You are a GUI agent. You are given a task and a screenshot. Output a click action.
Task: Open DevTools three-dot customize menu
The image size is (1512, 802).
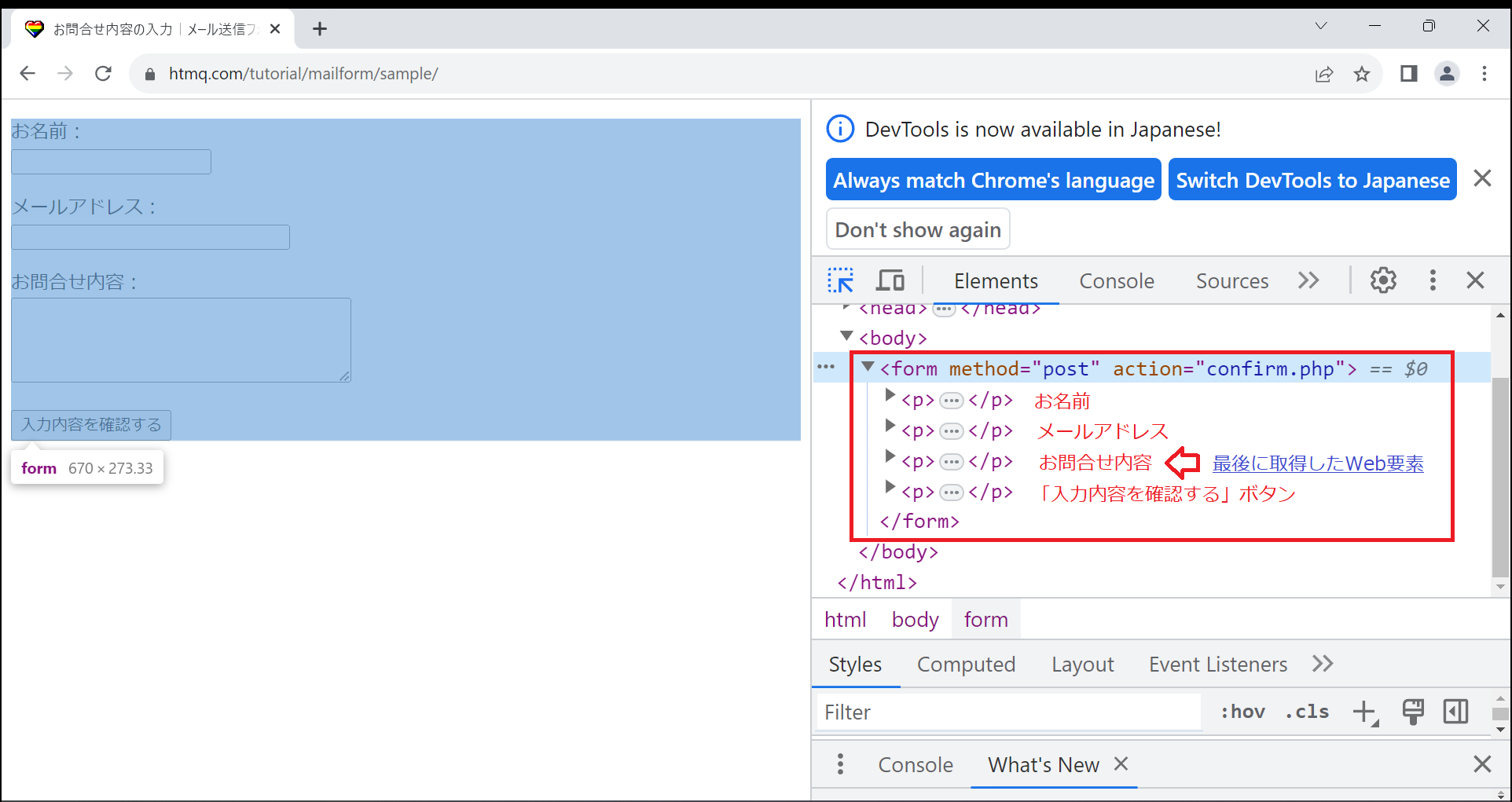[1433, 280]
